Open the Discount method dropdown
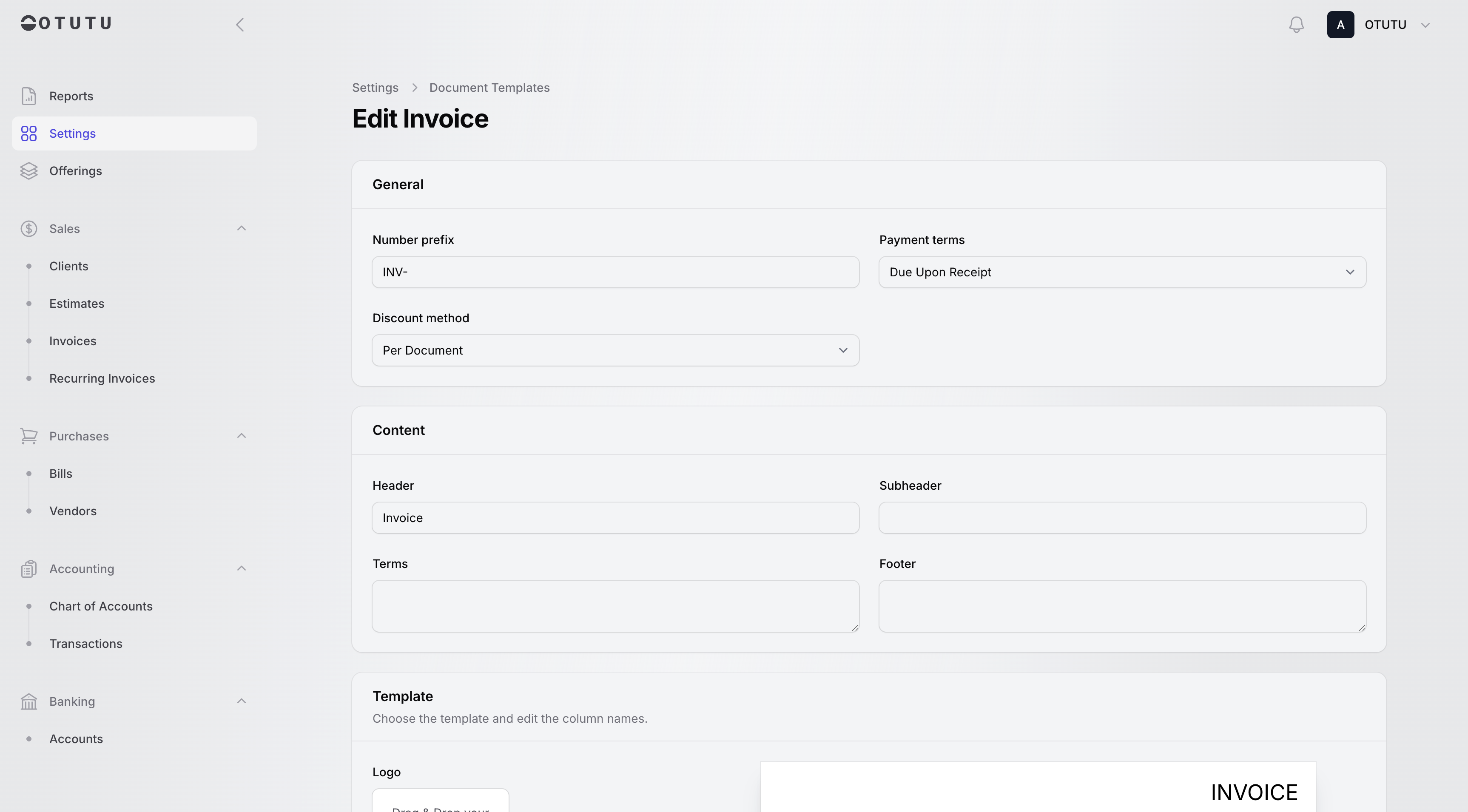The width and height of the screenshot is (1468, 812). click(x=615, y=350)
